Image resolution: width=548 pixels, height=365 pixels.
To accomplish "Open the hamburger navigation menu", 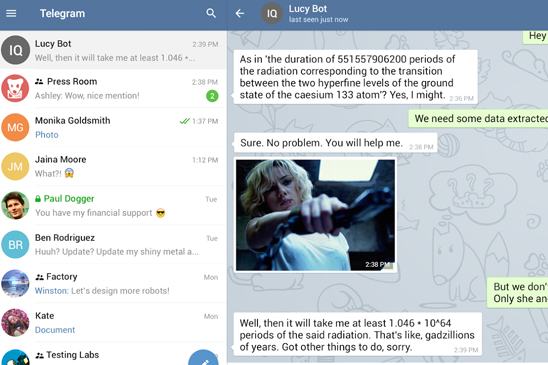I will [11, 13].
